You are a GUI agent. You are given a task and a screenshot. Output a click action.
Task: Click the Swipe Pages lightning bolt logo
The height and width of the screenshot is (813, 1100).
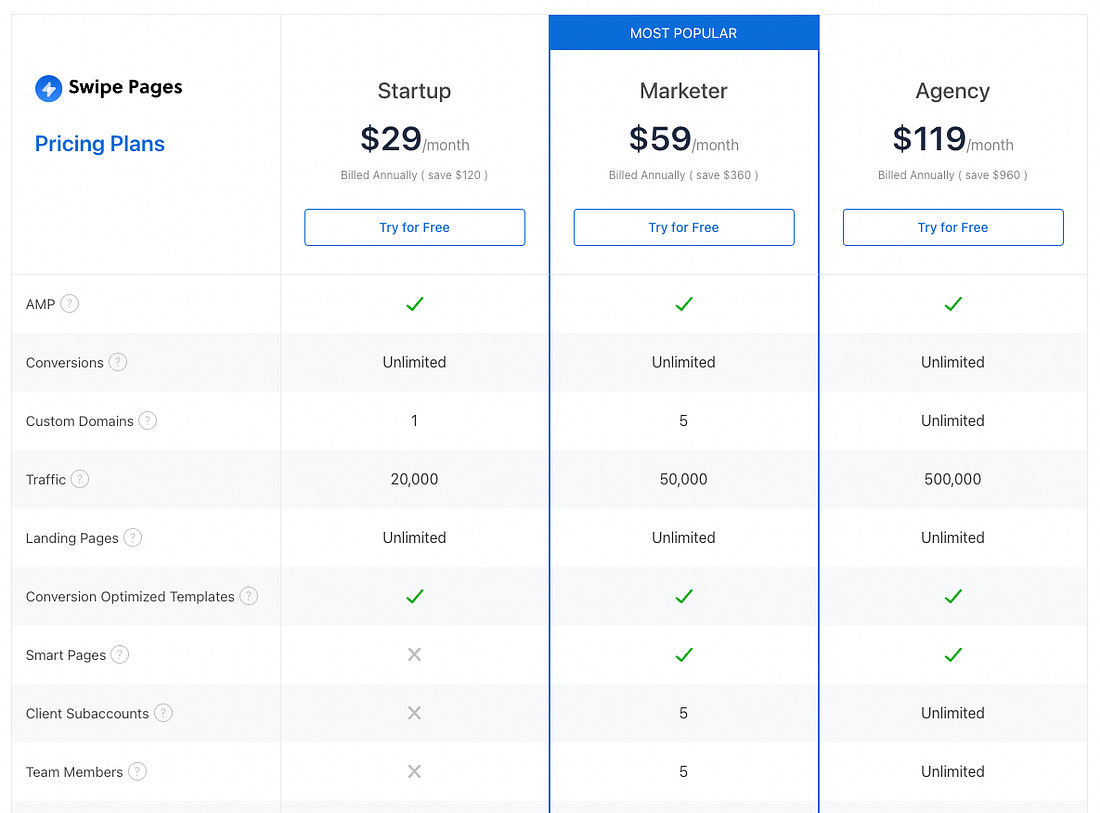click(x=46, y=88)
